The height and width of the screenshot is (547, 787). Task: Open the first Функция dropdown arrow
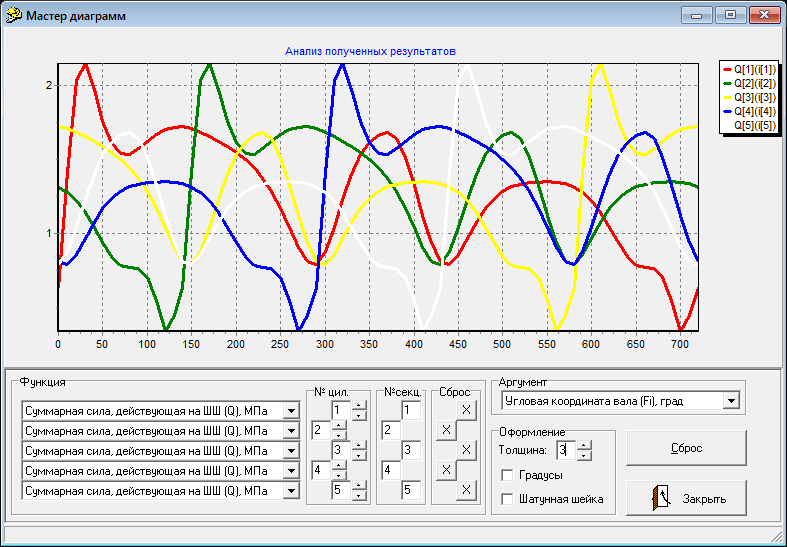(x=291, y=411)
